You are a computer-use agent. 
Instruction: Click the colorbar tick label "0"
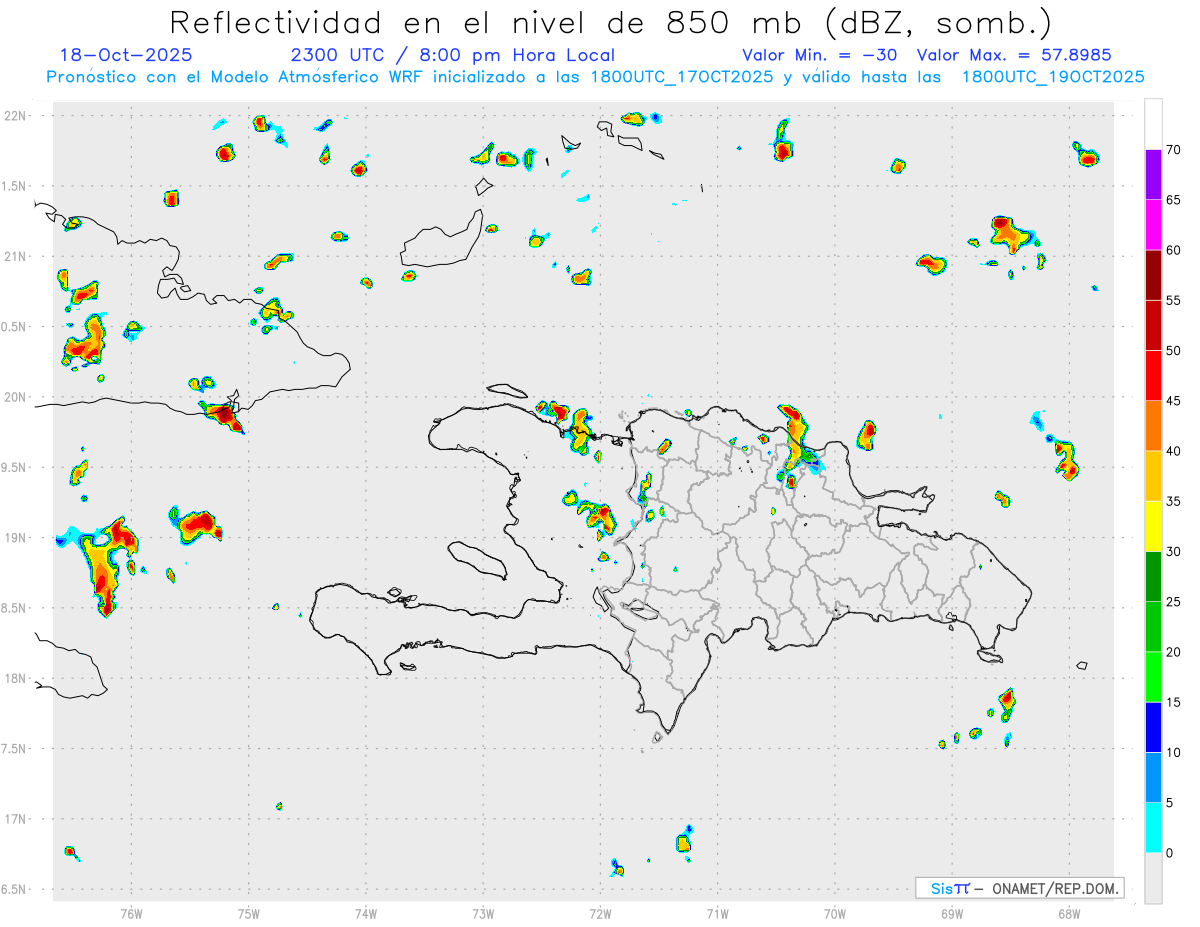click(x=1169, y=853)
